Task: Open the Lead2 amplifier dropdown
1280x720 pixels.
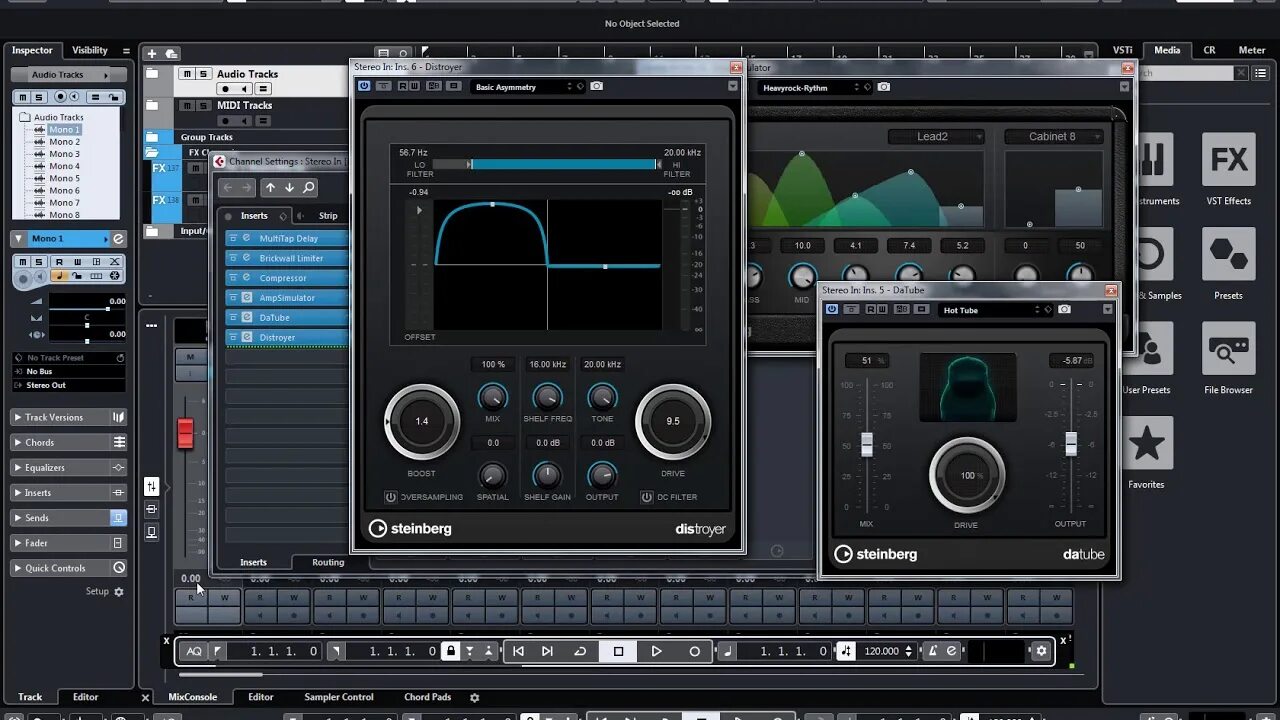Action: point(936,137)
